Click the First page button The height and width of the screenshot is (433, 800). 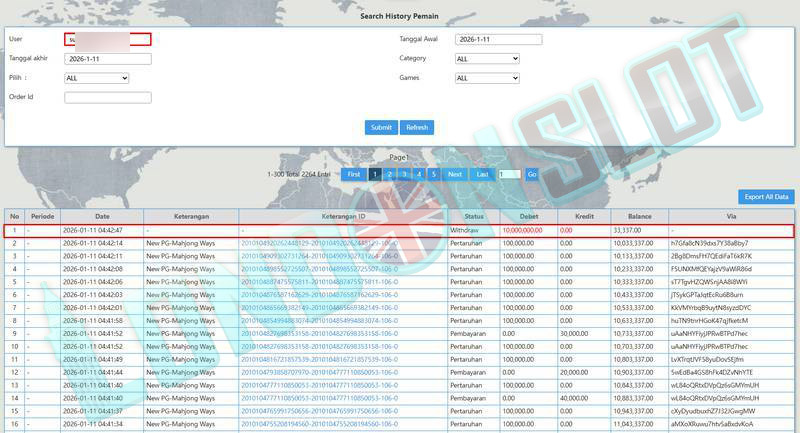click(x=353, y=174)
